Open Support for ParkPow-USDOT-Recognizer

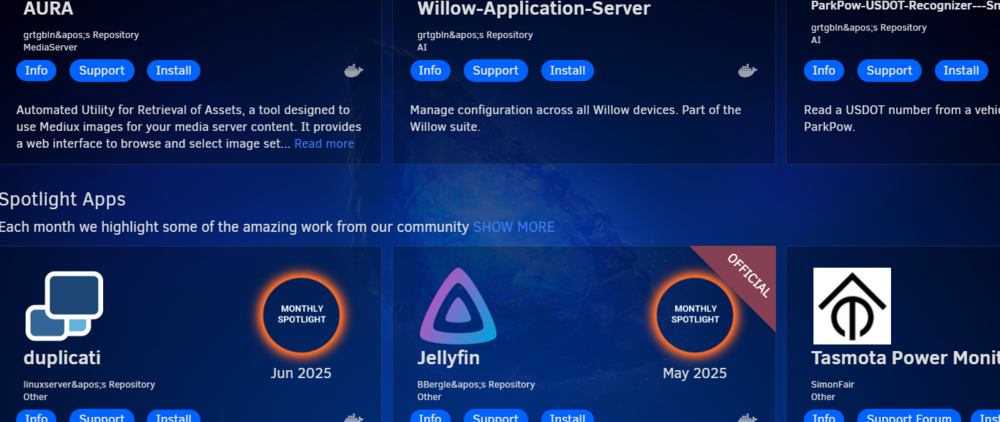(890, 71)
